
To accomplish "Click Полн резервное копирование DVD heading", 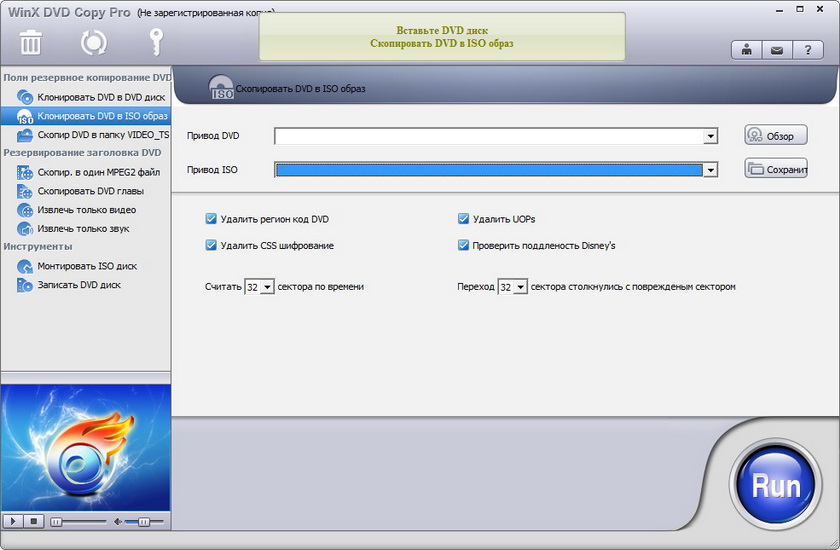I will 87,78.
